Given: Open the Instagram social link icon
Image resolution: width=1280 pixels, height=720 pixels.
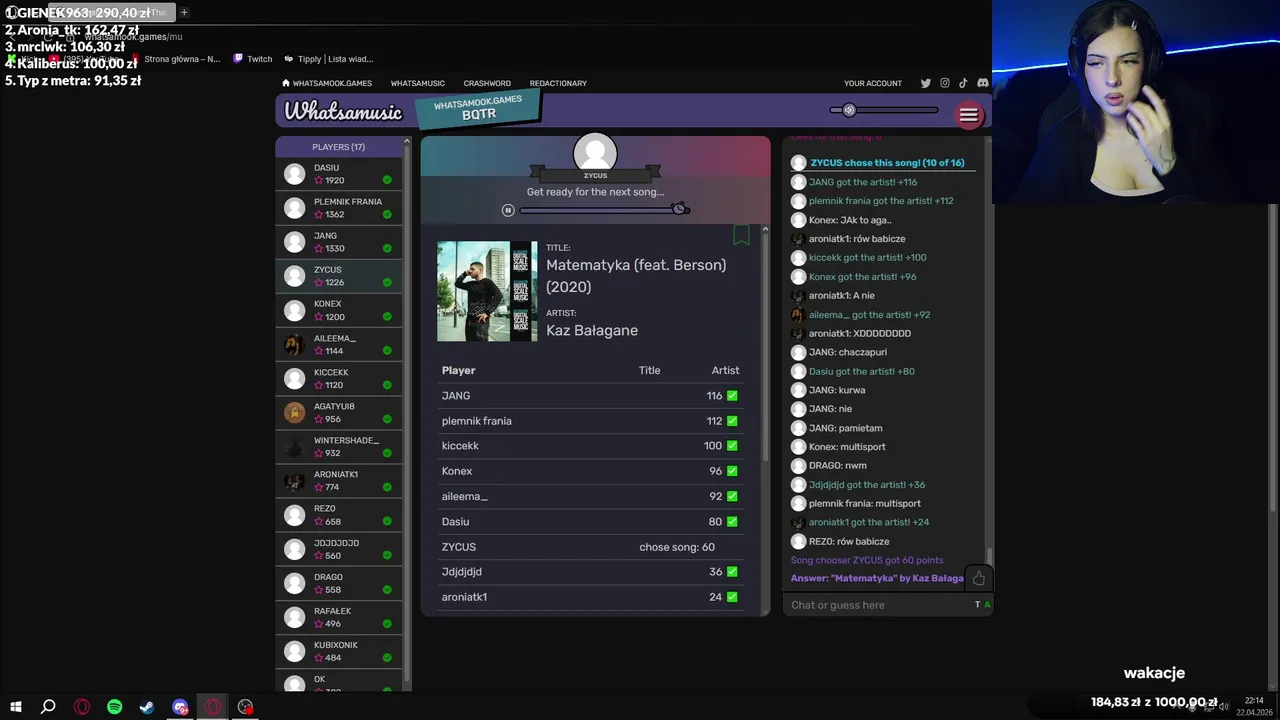Looking at the screenshot, I should 944,83.
